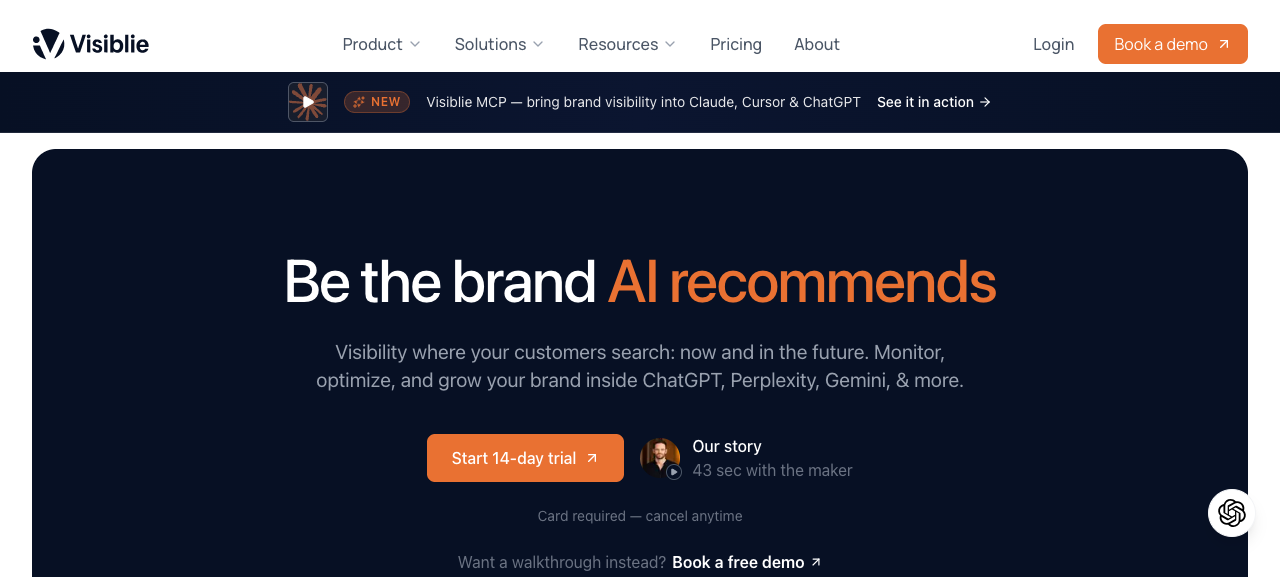This screenshot has height=577, width=1280.
Task: Click the arrow icon in Book a demo button
Action: click(1224, 44)
